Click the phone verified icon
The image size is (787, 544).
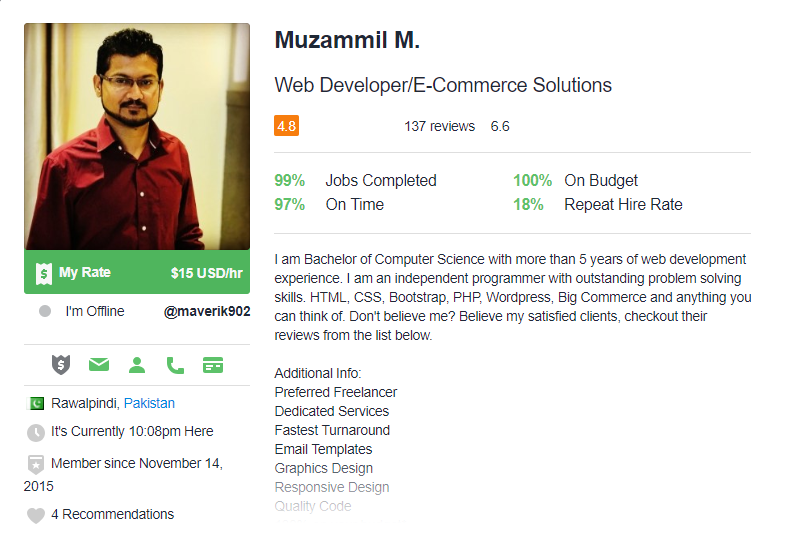click(175, 365)
